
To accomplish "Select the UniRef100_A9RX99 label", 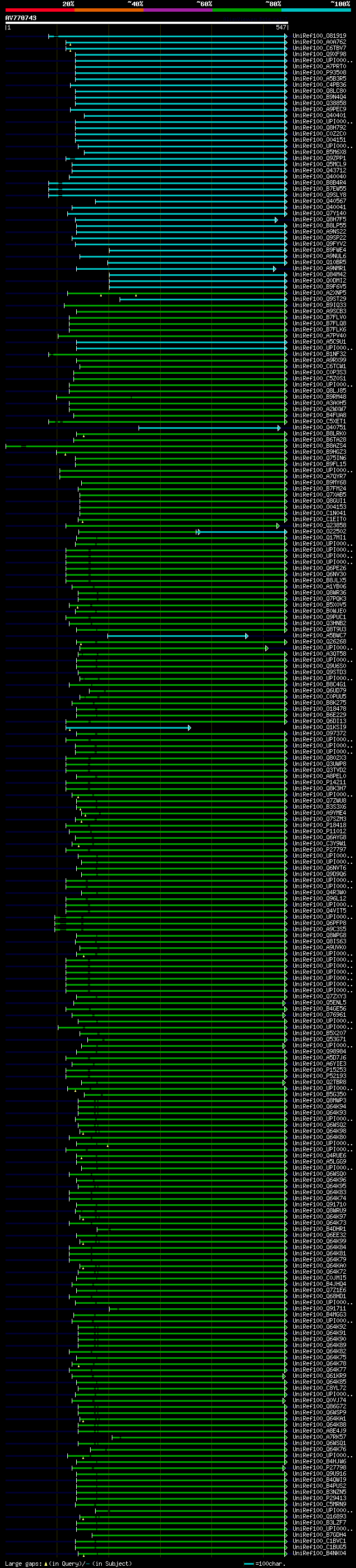I will pos(319,360).
